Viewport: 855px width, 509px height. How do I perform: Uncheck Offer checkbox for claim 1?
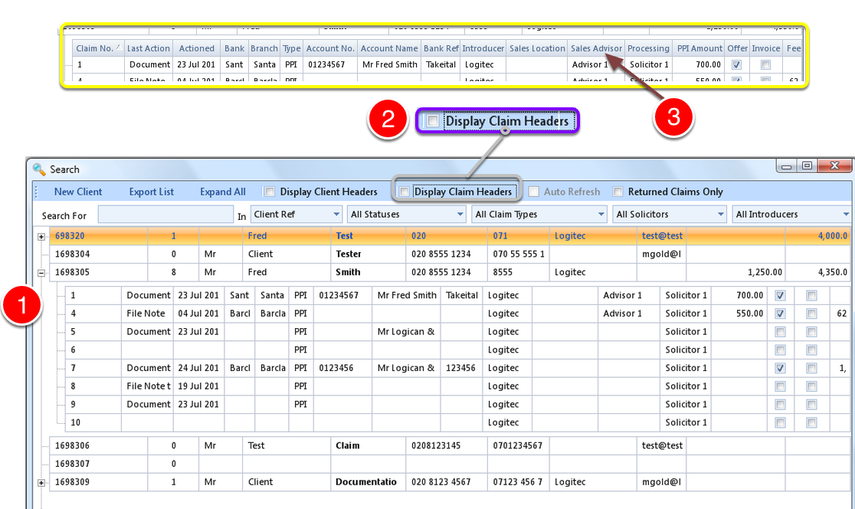[x=780, y=296]
